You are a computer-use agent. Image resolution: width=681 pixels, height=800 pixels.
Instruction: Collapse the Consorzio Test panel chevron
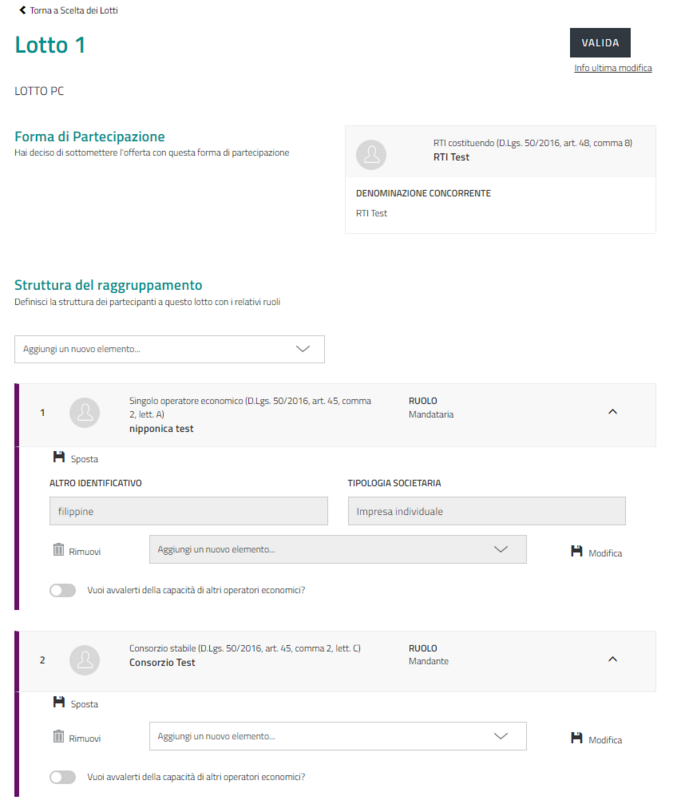point(613,658)
